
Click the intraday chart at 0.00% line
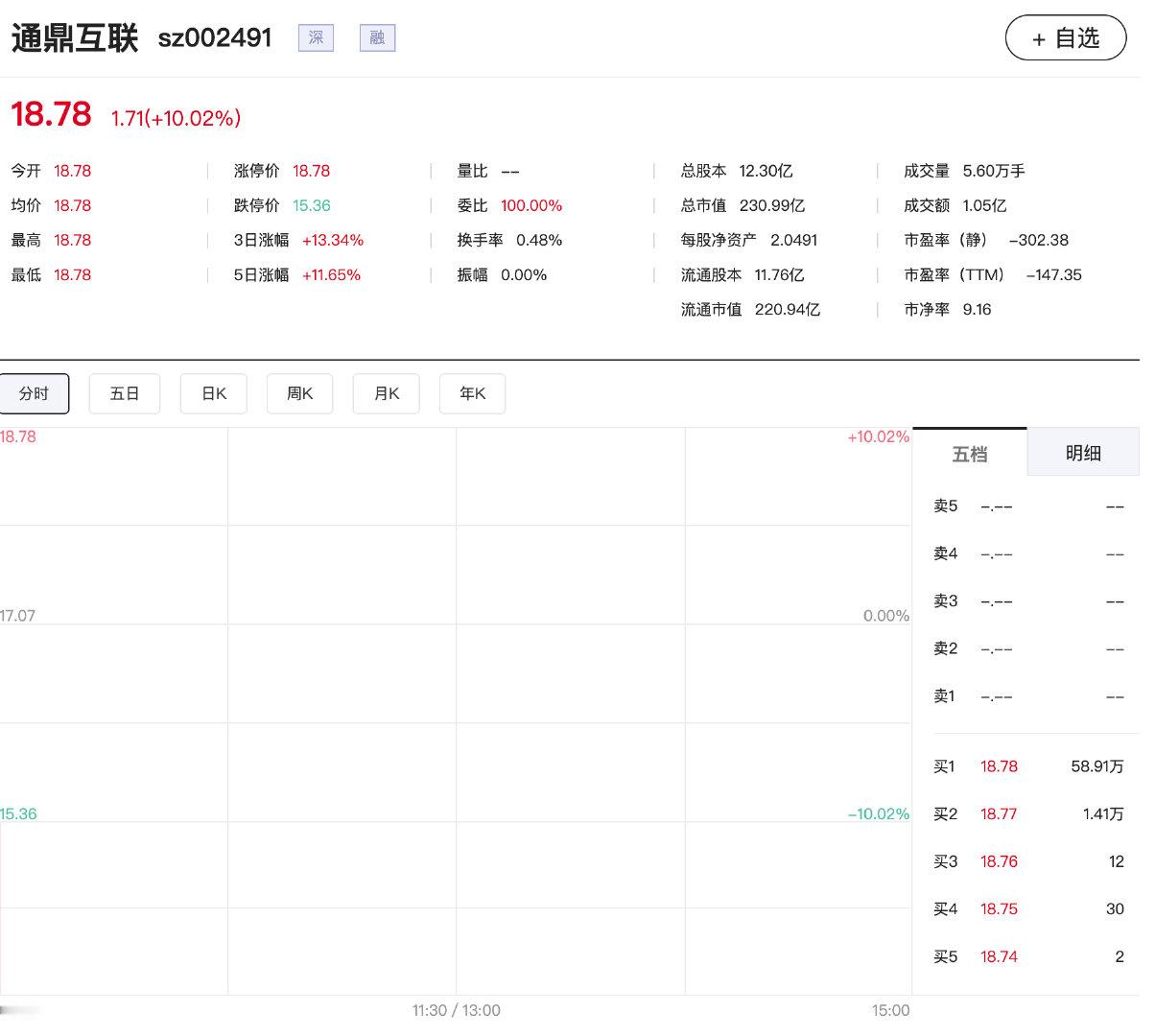coord(456,624)
